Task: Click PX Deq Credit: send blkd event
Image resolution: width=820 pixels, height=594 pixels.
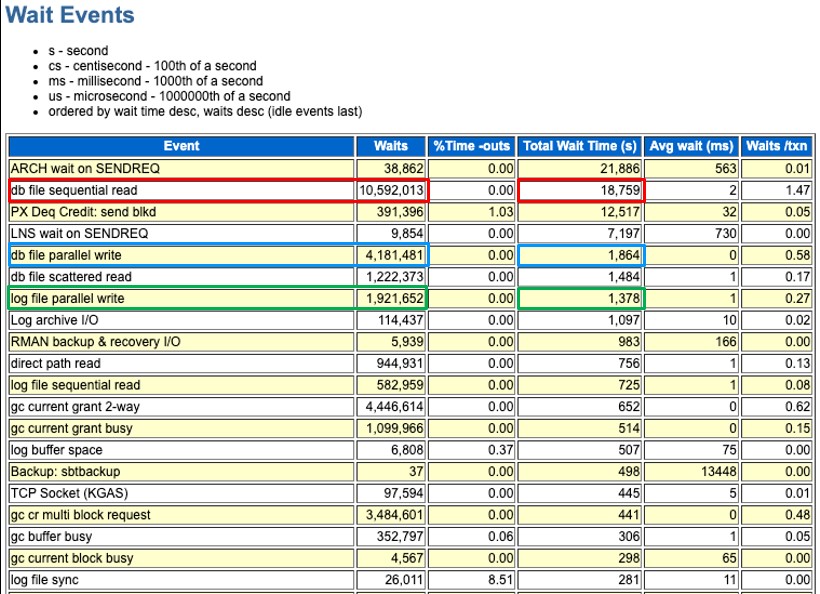Action: pyautogui.click(x=83, y=212)
